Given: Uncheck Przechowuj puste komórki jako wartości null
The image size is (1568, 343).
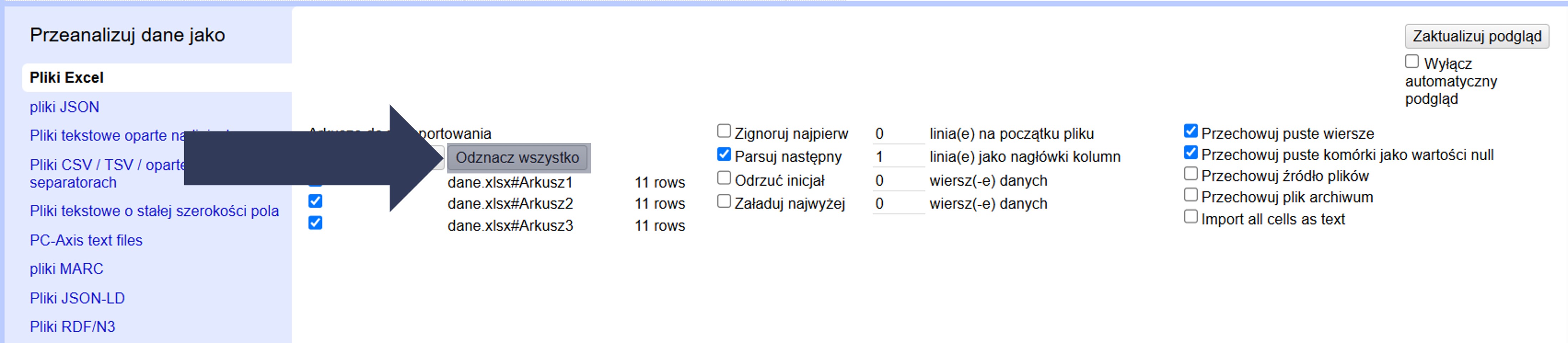Looking at the screenshot, I should [x=1191, y=153].
